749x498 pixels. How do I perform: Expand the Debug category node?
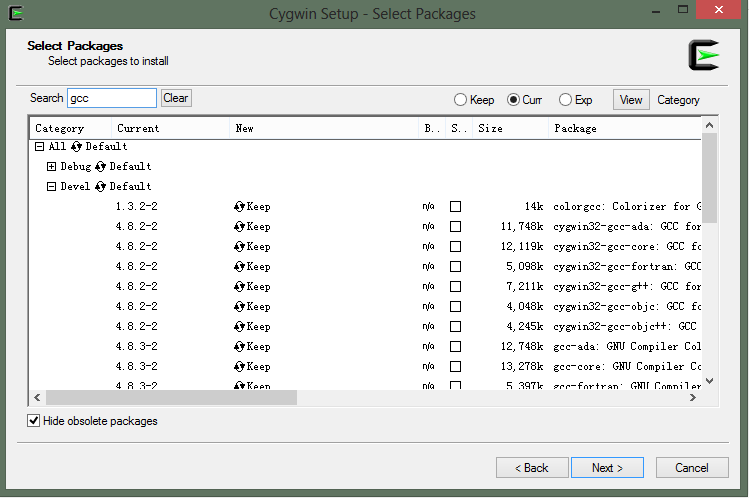(52, 167)
